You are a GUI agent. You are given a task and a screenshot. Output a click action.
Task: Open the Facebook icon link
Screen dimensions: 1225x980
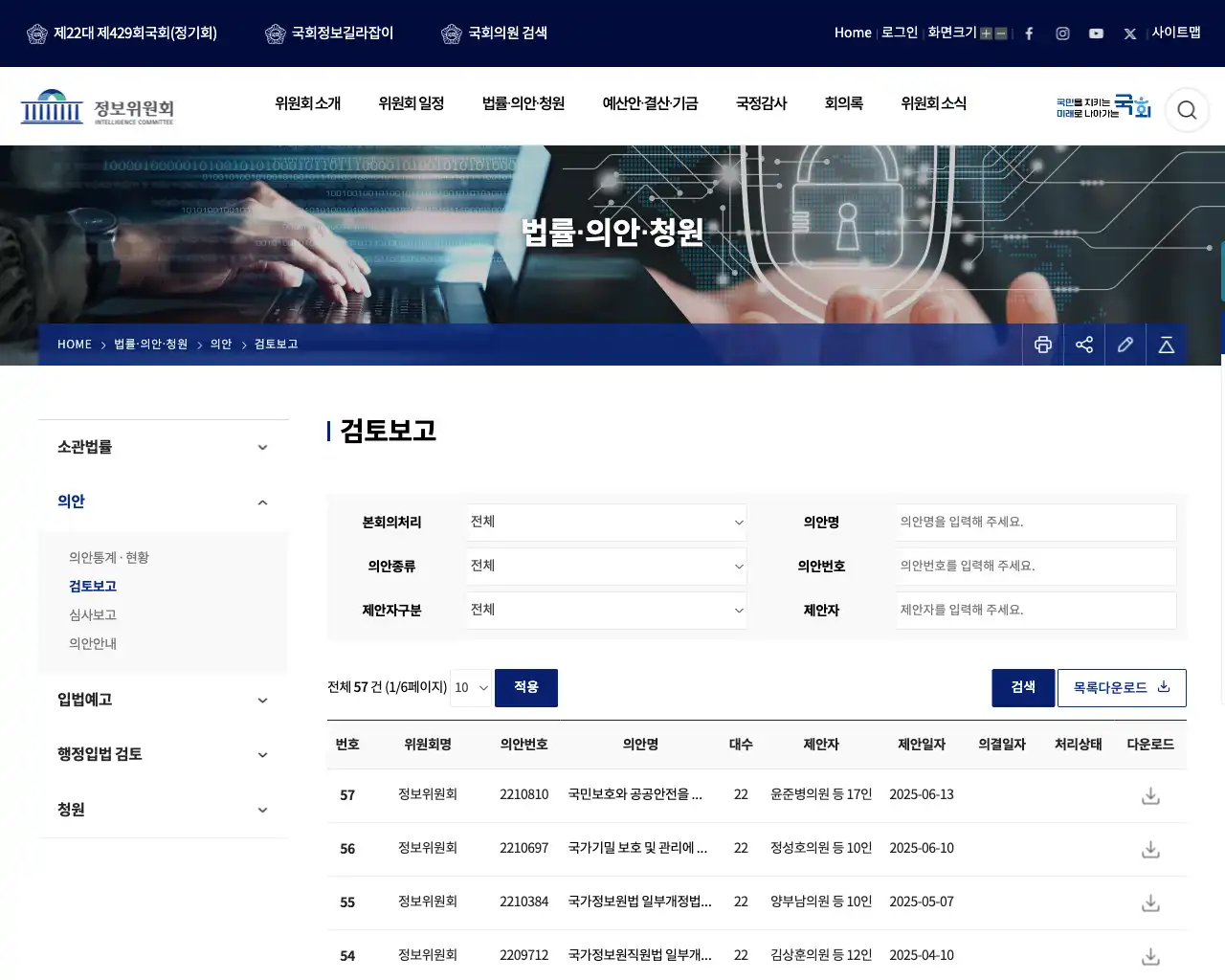point(1029,33)
